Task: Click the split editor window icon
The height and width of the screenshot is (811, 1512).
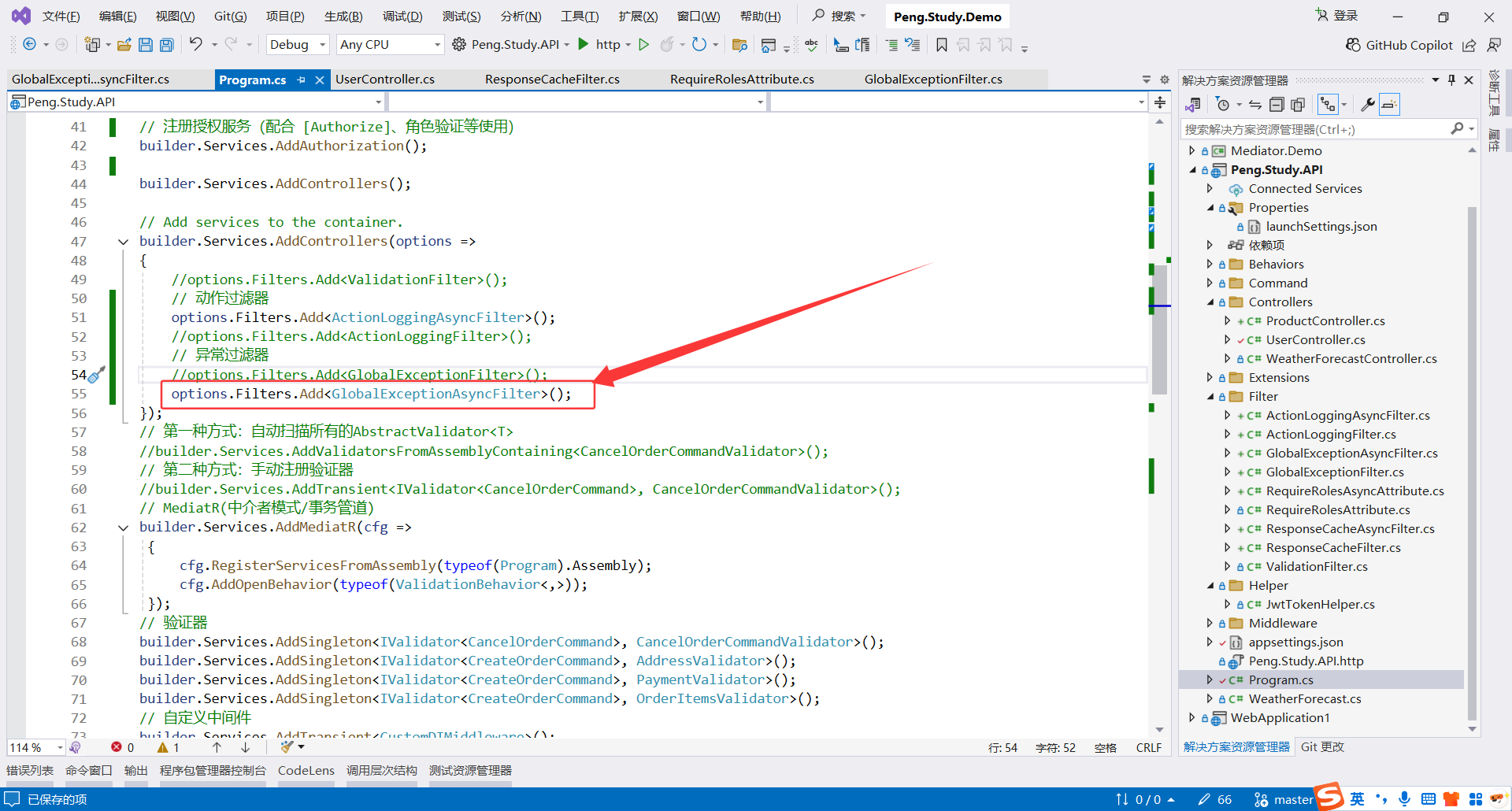Action: pyautogui.click(x=1160, y=102)
